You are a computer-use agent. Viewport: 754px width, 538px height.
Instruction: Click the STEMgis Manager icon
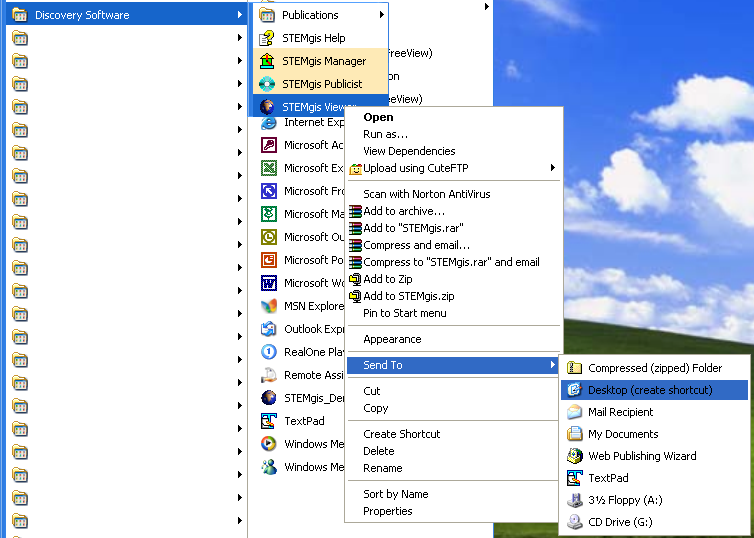[267, 61]
